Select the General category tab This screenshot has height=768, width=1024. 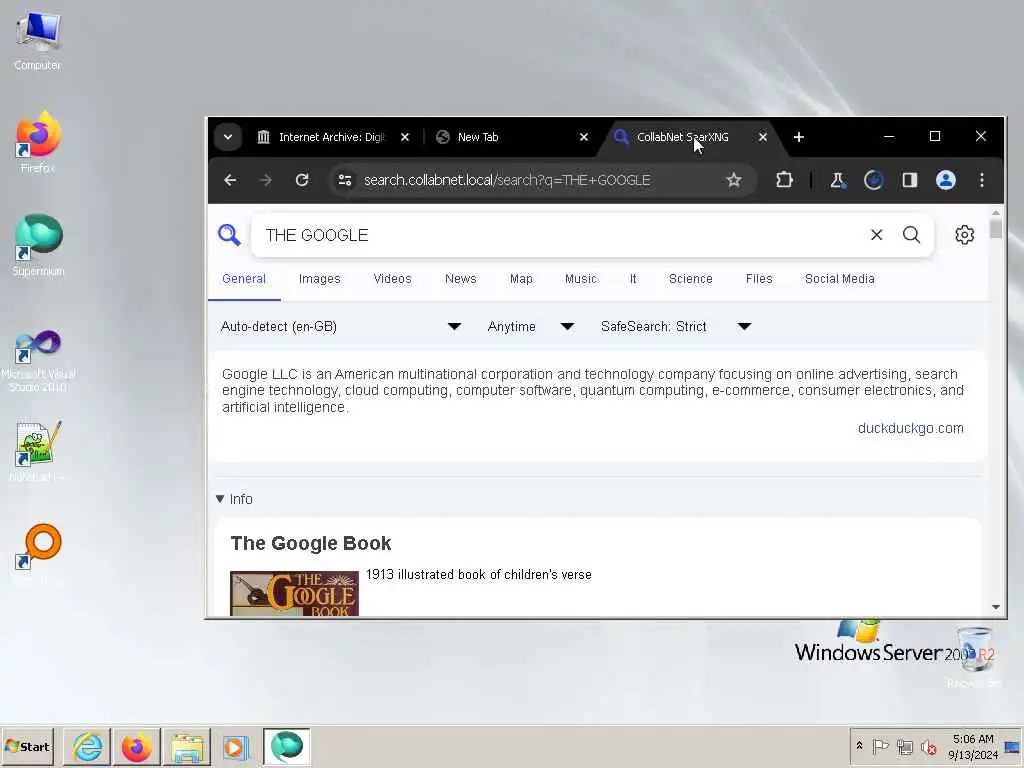click(x=244, y=279)
